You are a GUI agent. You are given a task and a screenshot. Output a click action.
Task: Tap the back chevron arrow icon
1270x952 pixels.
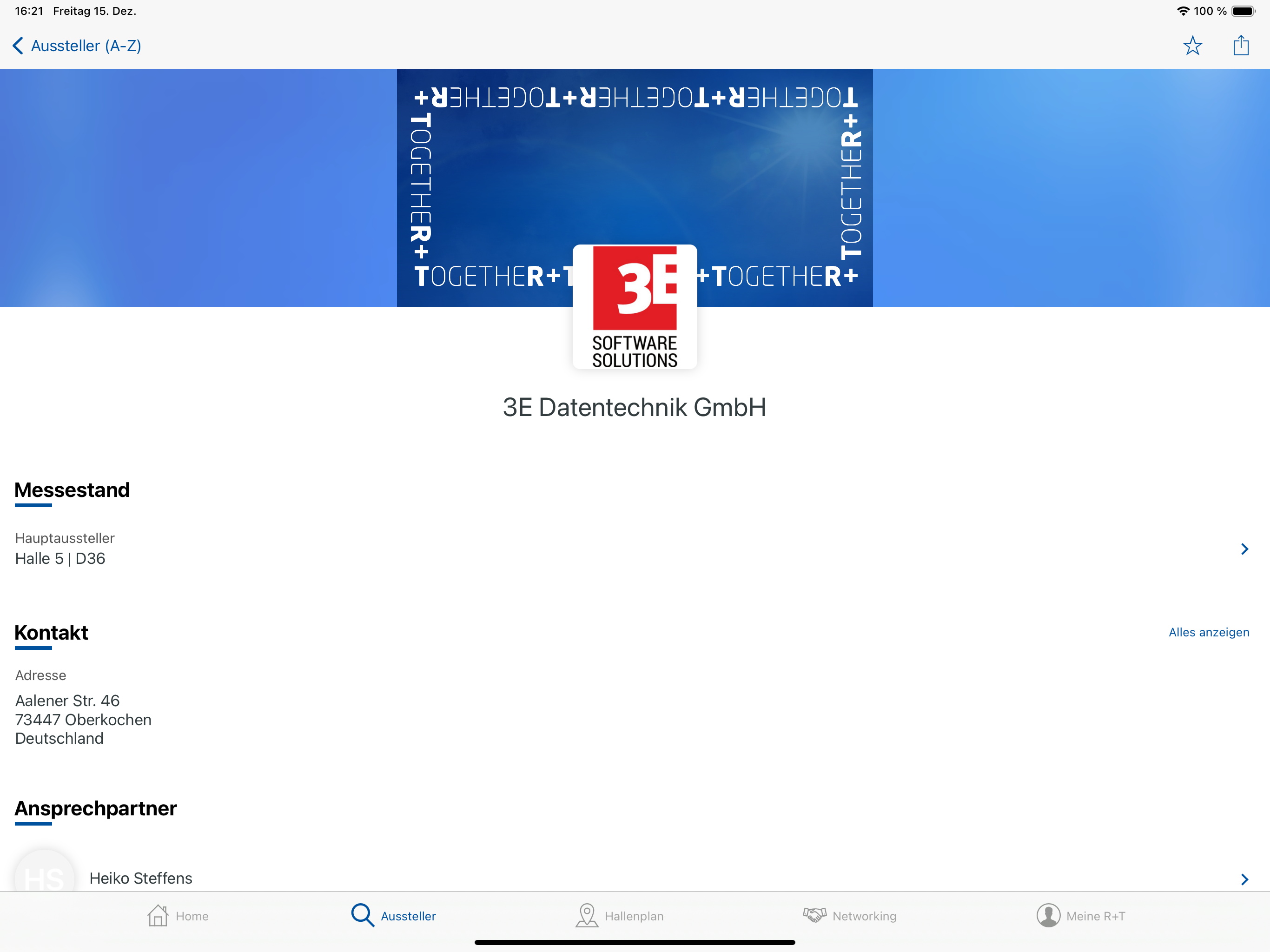point(18,46)
